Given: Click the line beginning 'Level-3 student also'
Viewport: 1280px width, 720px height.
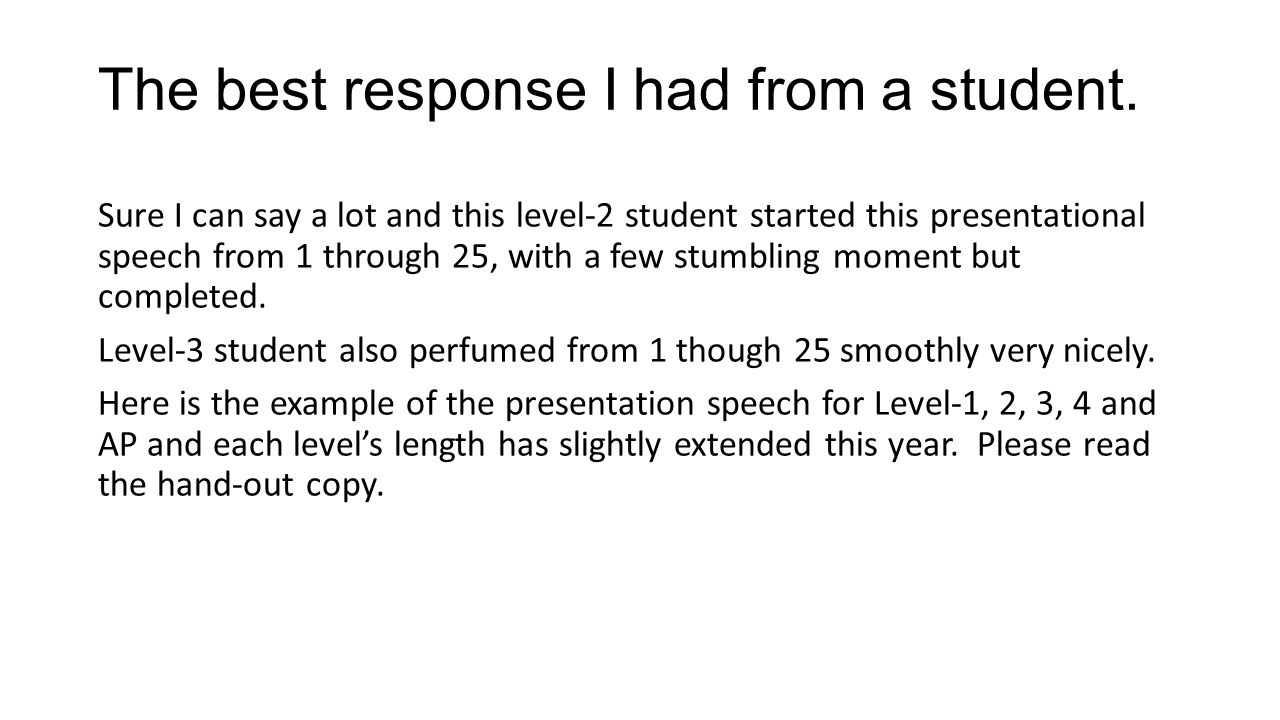Looking at the screenshot, I should 626,353.
